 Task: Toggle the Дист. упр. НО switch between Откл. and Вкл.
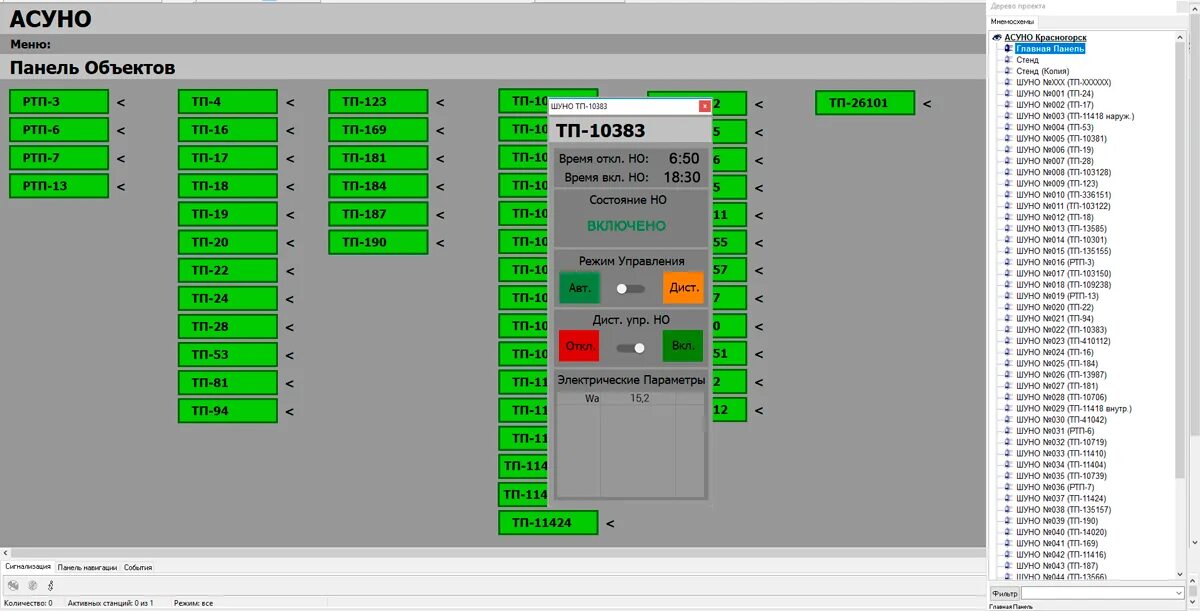pos(630,348)
